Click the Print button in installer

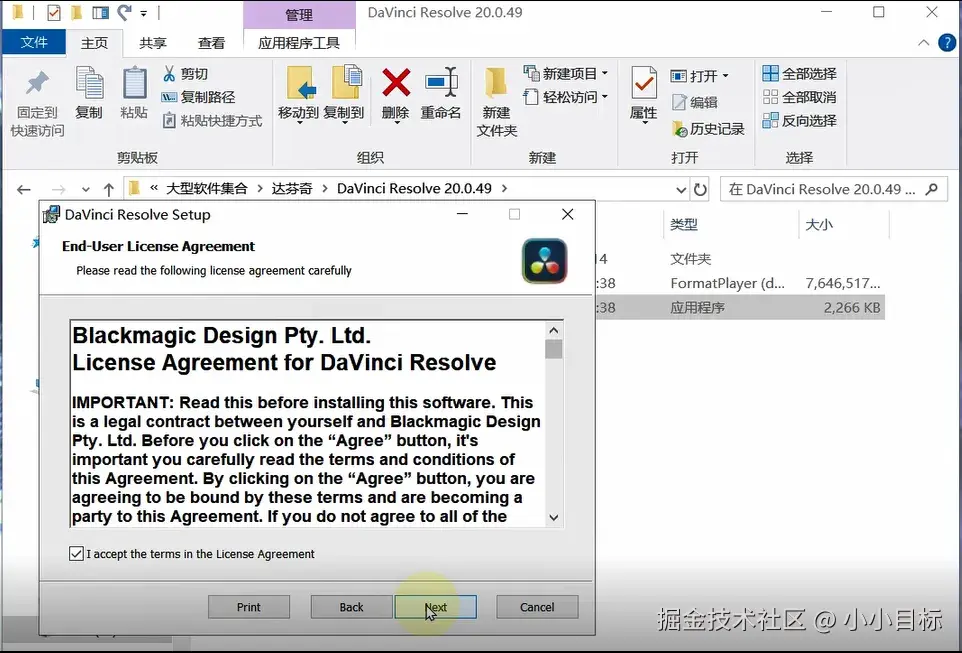[x=248, y=607]
